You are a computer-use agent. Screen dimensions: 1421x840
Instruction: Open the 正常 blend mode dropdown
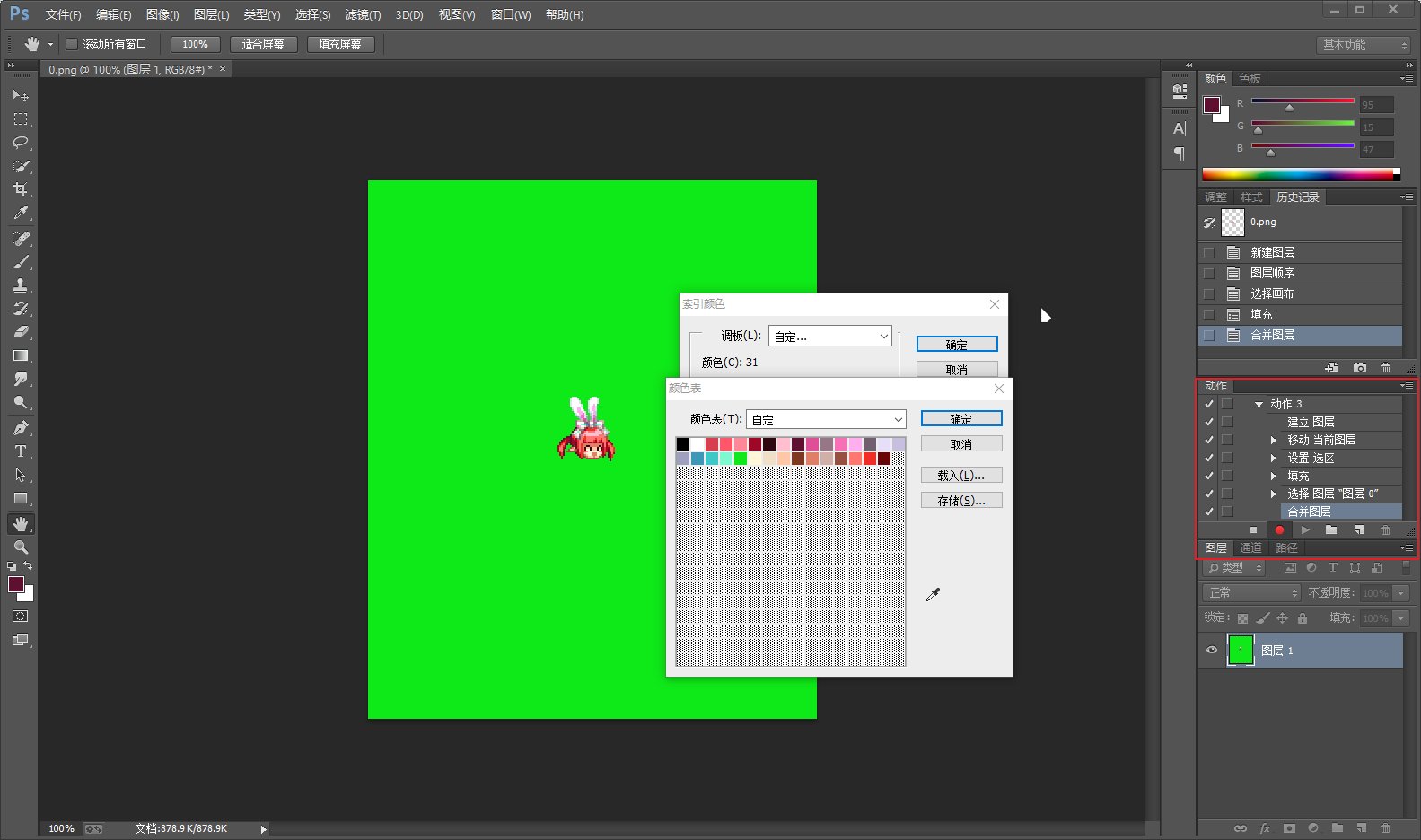tap(1251, 592)
